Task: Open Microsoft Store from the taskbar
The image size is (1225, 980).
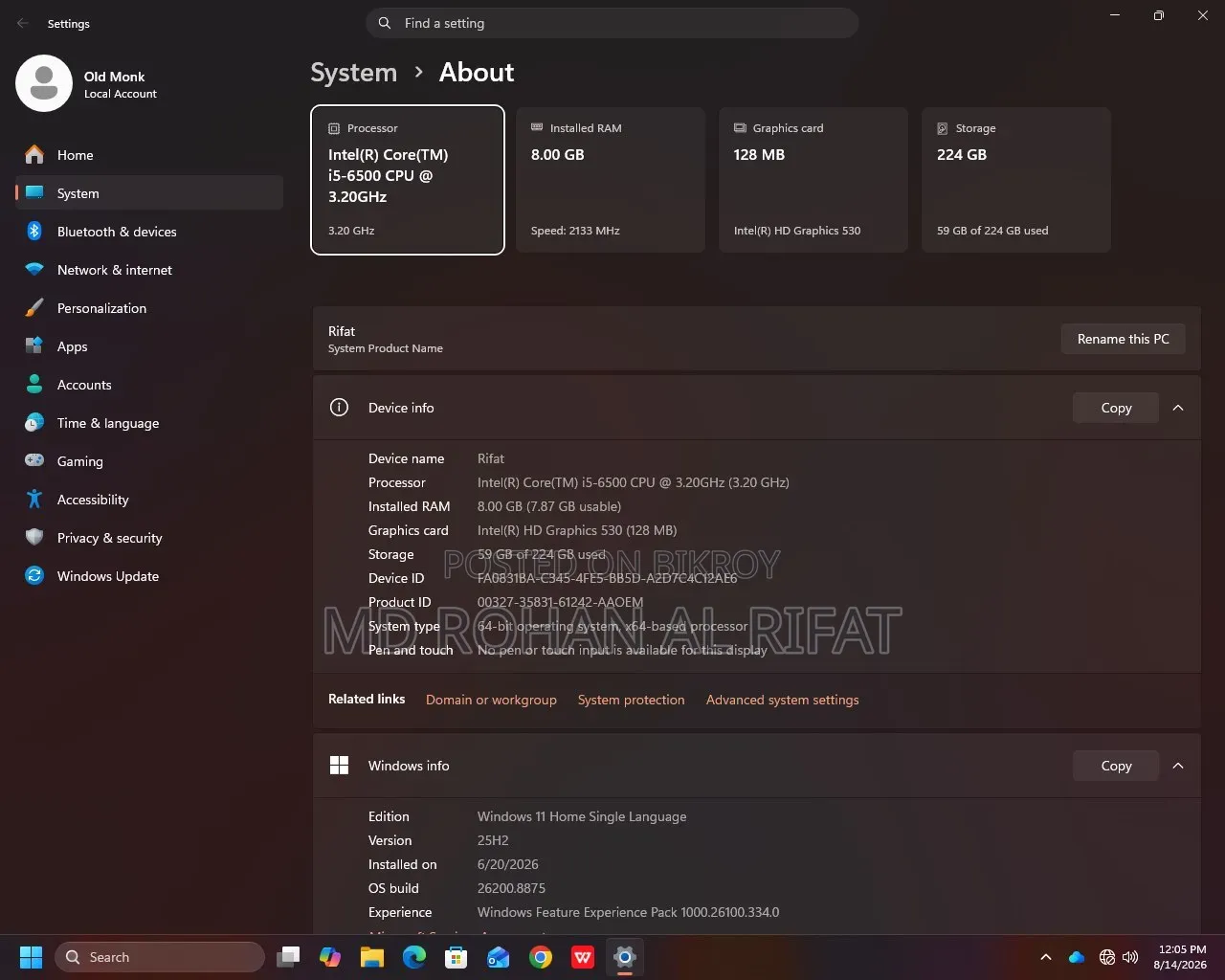Action: pos(457,957)
